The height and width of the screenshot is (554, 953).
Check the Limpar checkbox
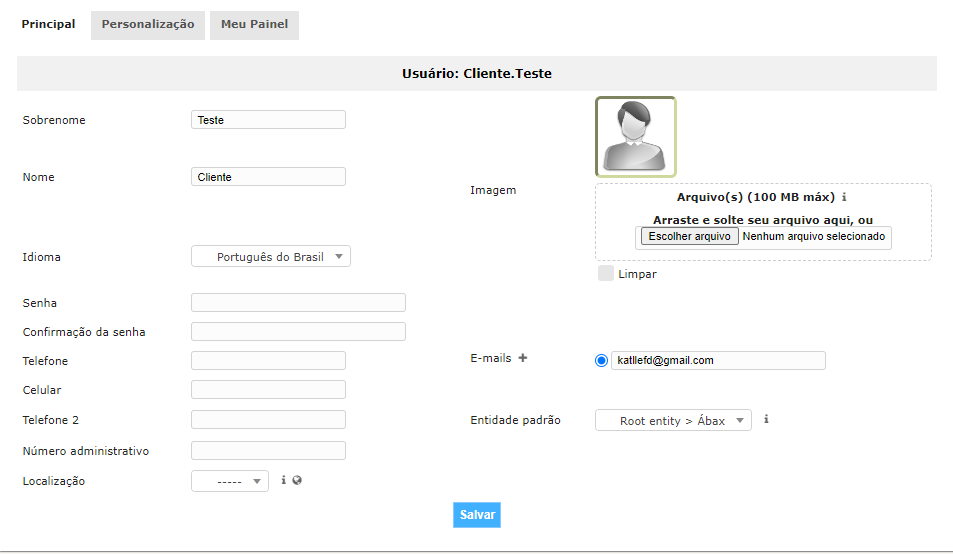[x=606, y=273]
